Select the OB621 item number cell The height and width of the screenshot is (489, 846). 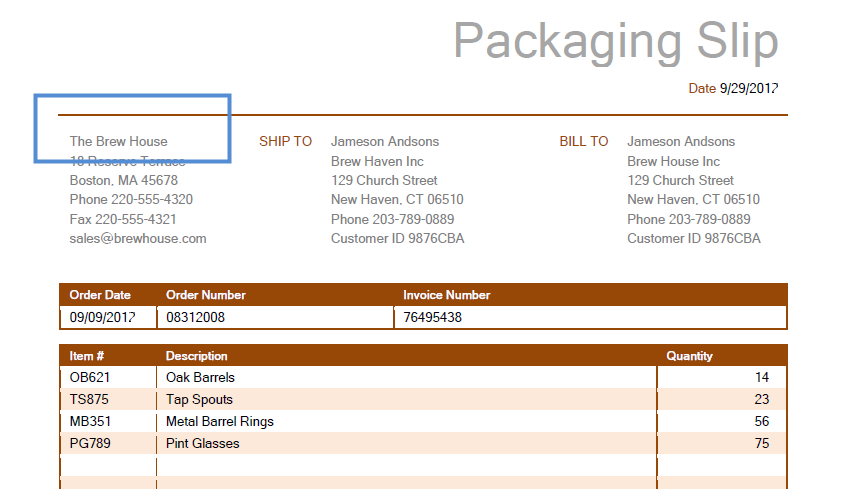[x=90, y=378]
